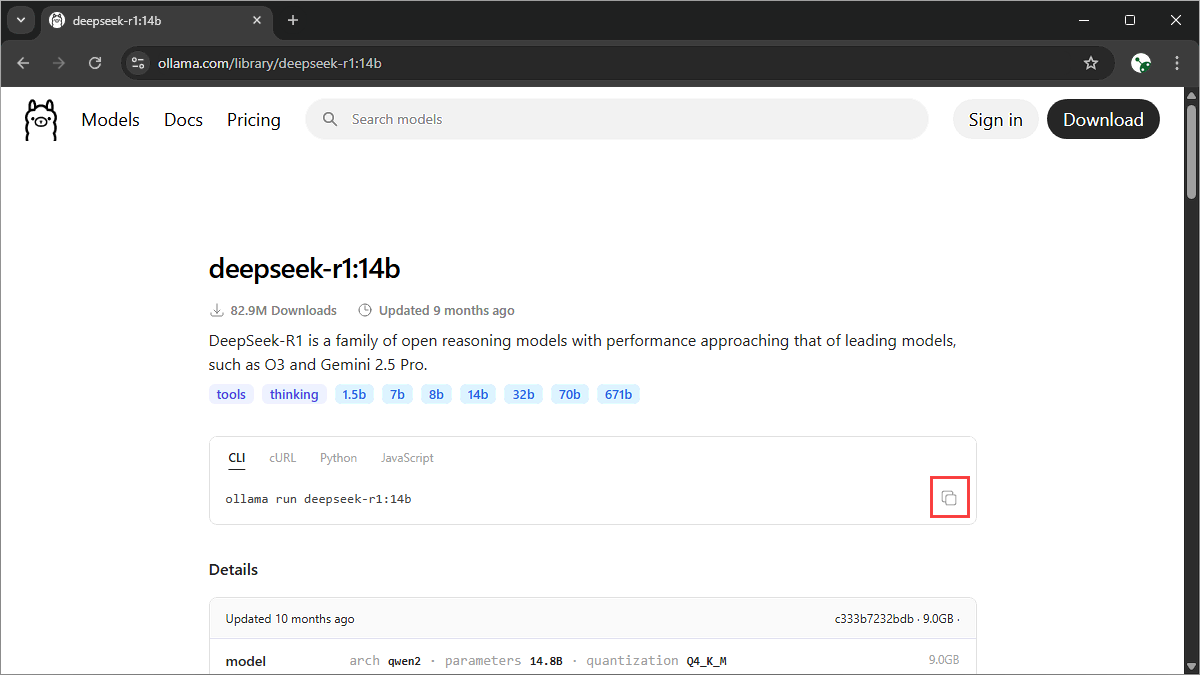The image size is (1200, 675).
Task: Open the tab search dropdown arrow
Action: [20, 20]
